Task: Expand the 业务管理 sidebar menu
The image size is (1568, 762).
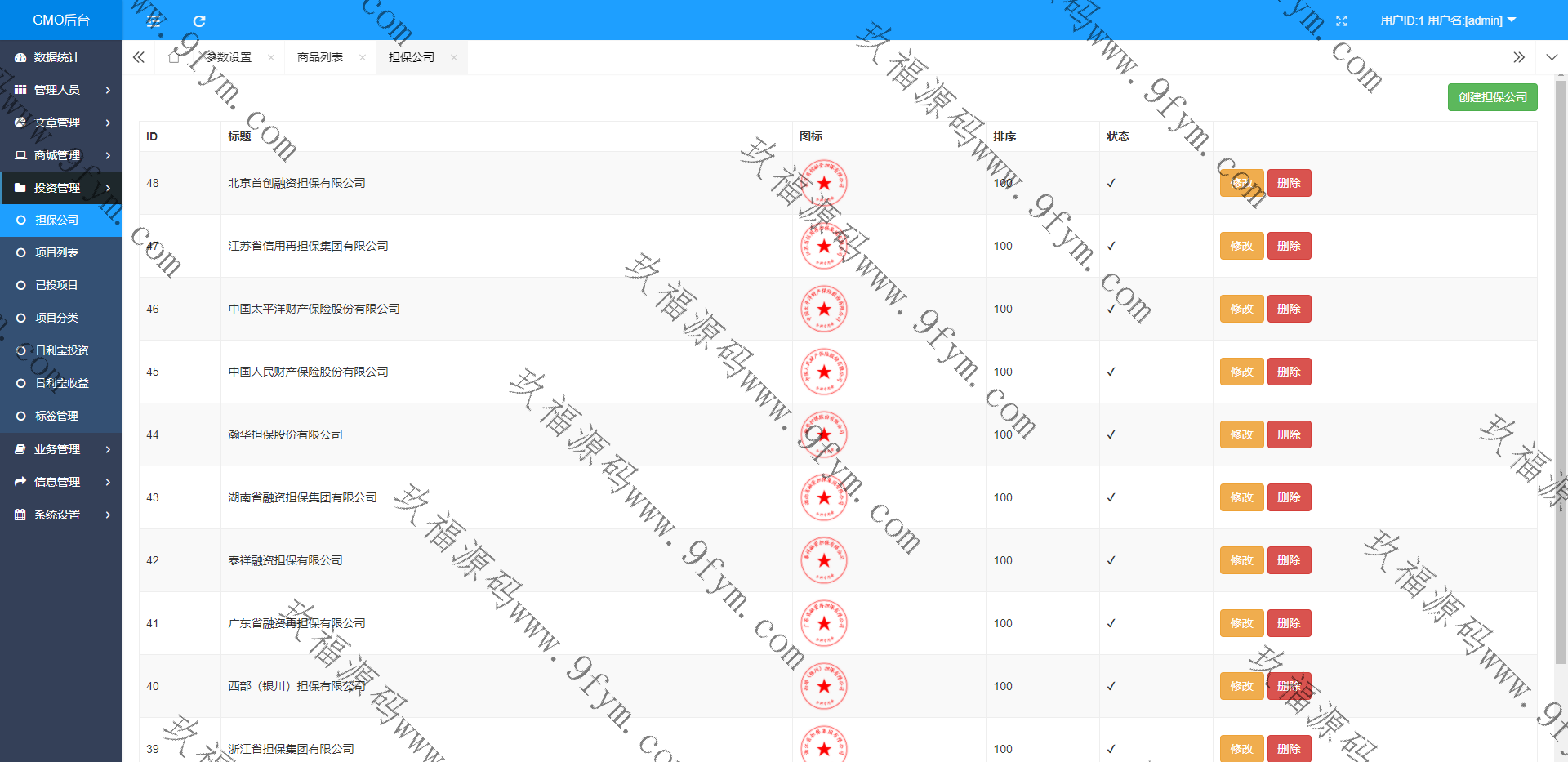Action: (x=61, y=449)
